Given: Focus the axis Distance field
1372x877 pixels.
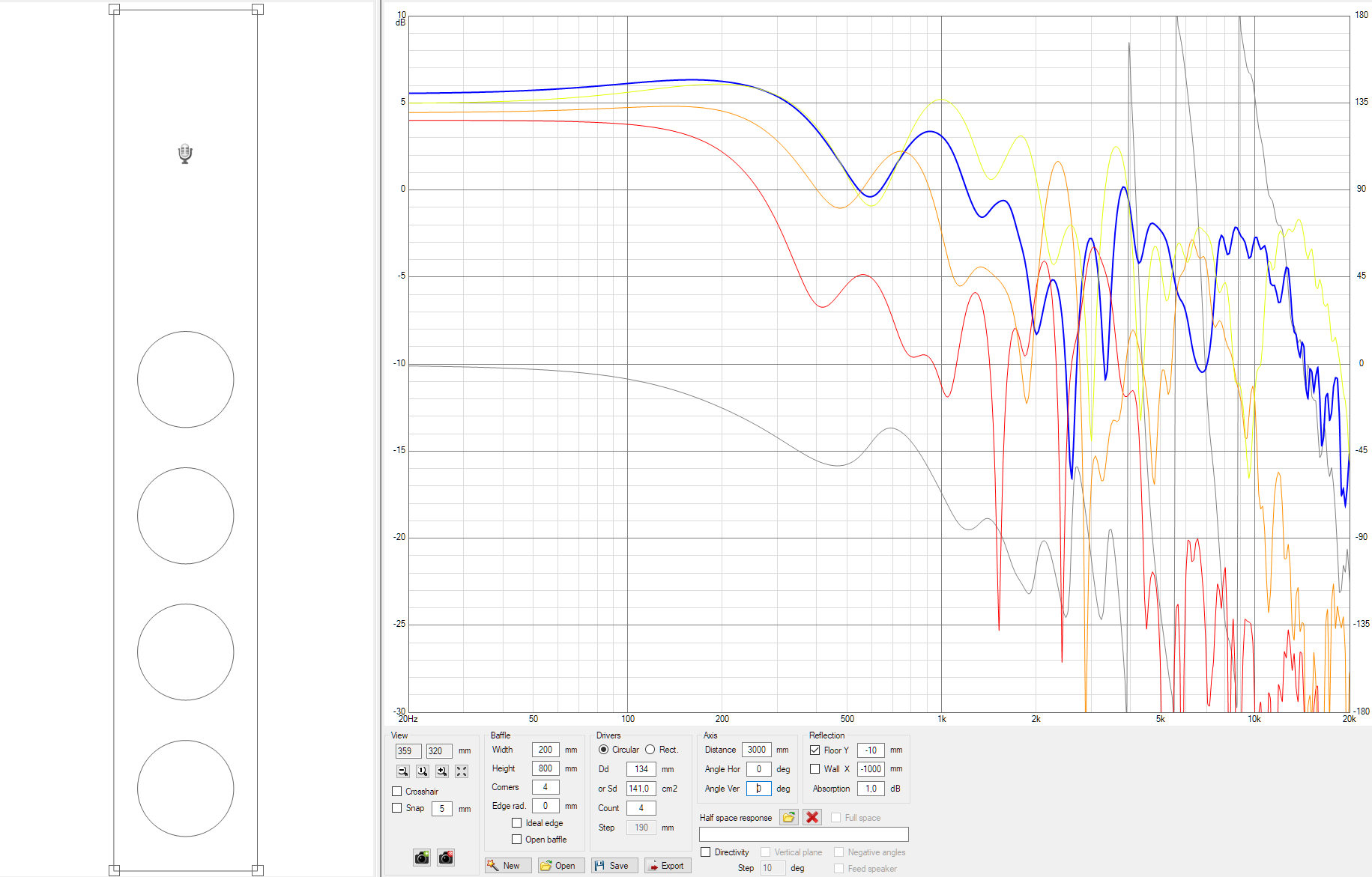Looking at the screenshot, I should coord(756,750).
